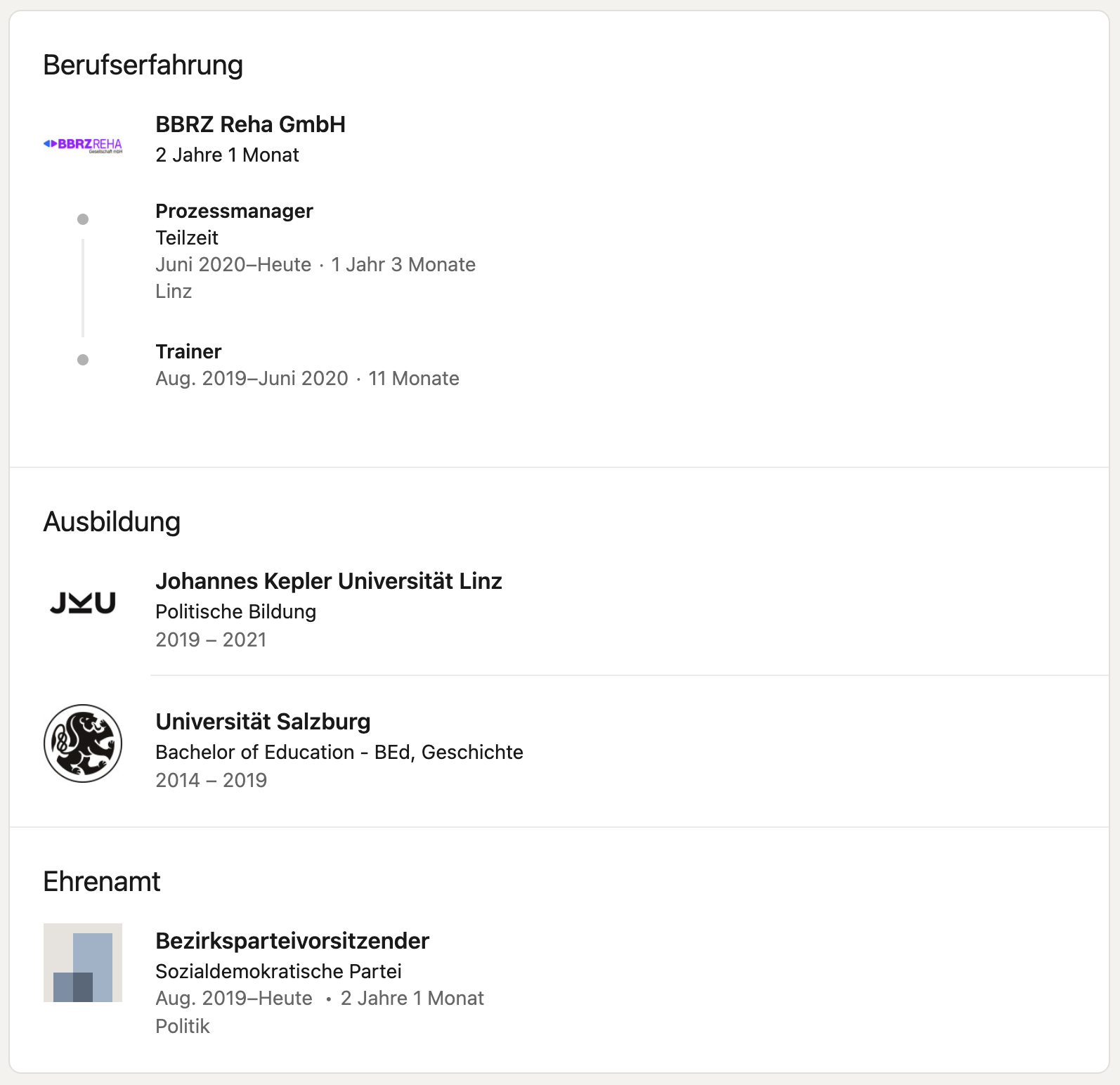Click the Prozessmanager timeline bullet dot
The image size is (1120, 1085).
point(83,219)
